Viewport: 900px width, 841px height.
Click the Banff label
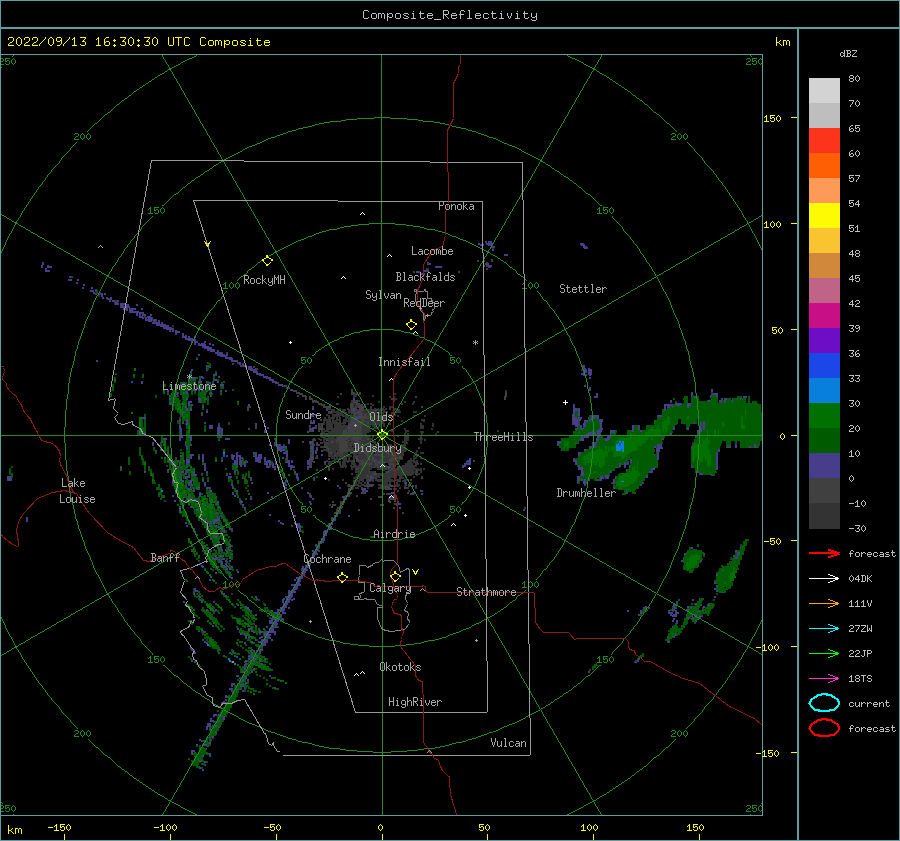pos(165,557)
